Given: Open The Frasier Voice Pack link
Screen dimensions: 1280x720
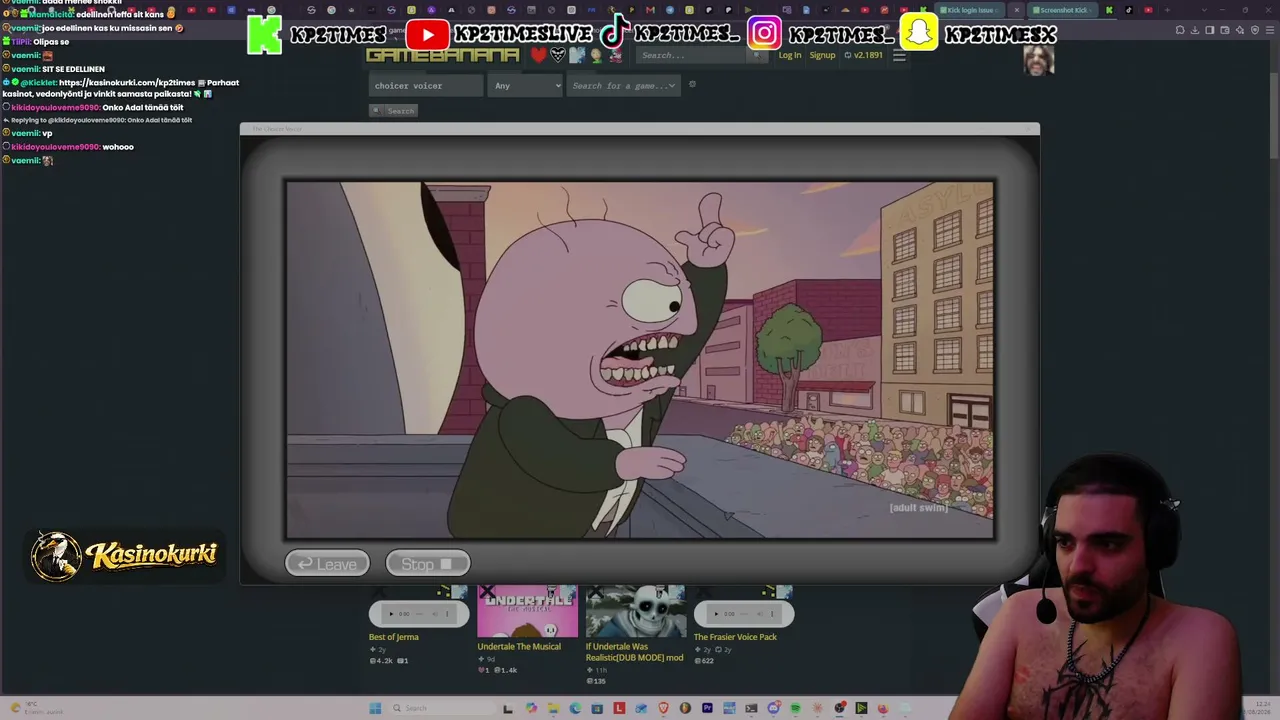Looking at the screenshot, I should 735,637.
